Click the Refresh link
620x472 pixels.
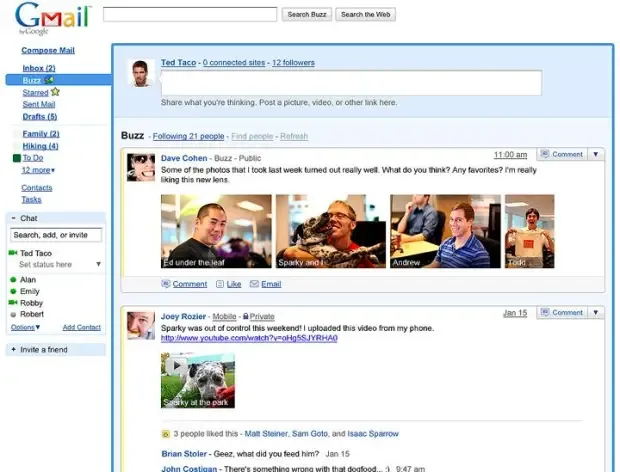294,136
